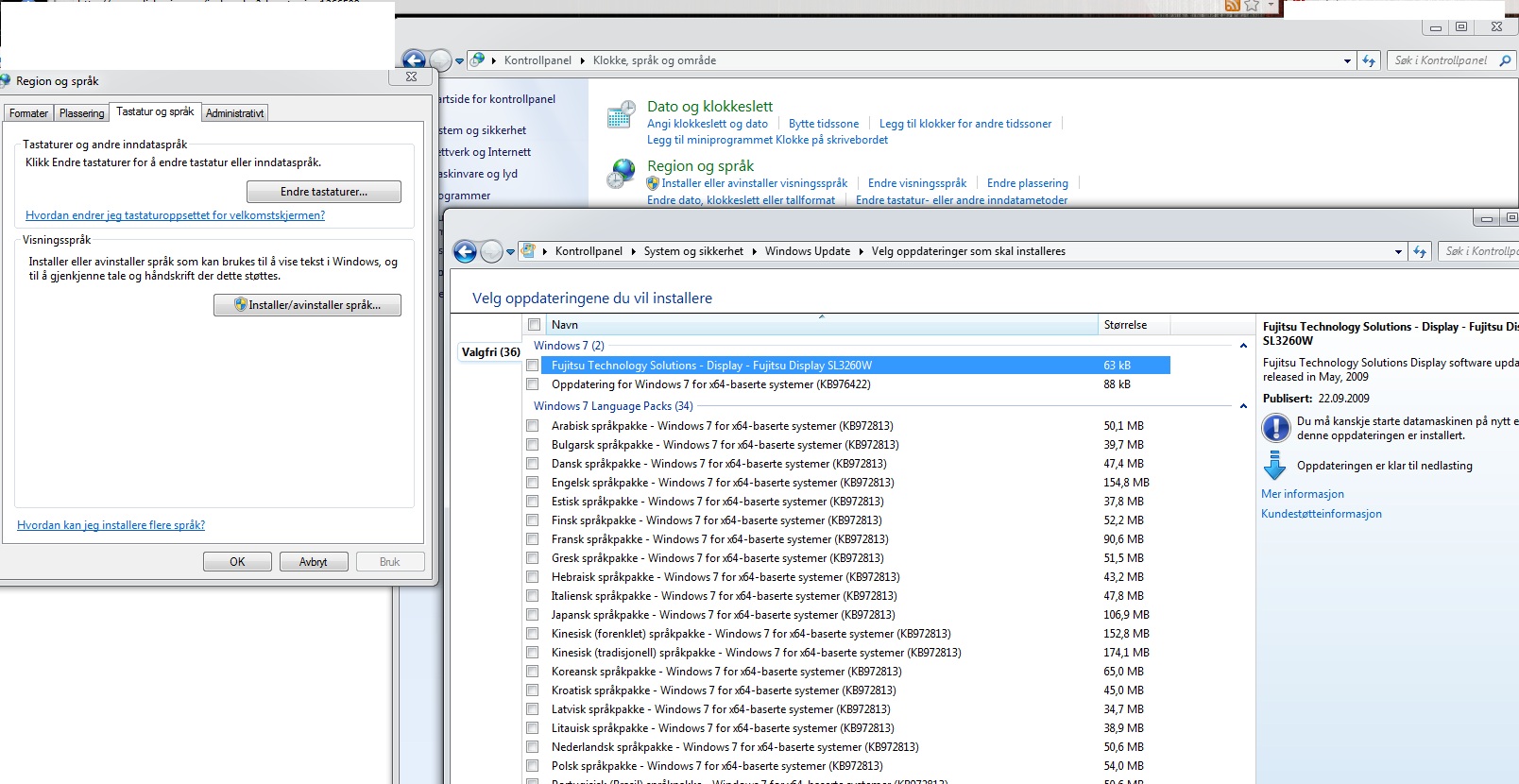Click Klokke, språk og område breadcrumb

click(x=655, y=60)
